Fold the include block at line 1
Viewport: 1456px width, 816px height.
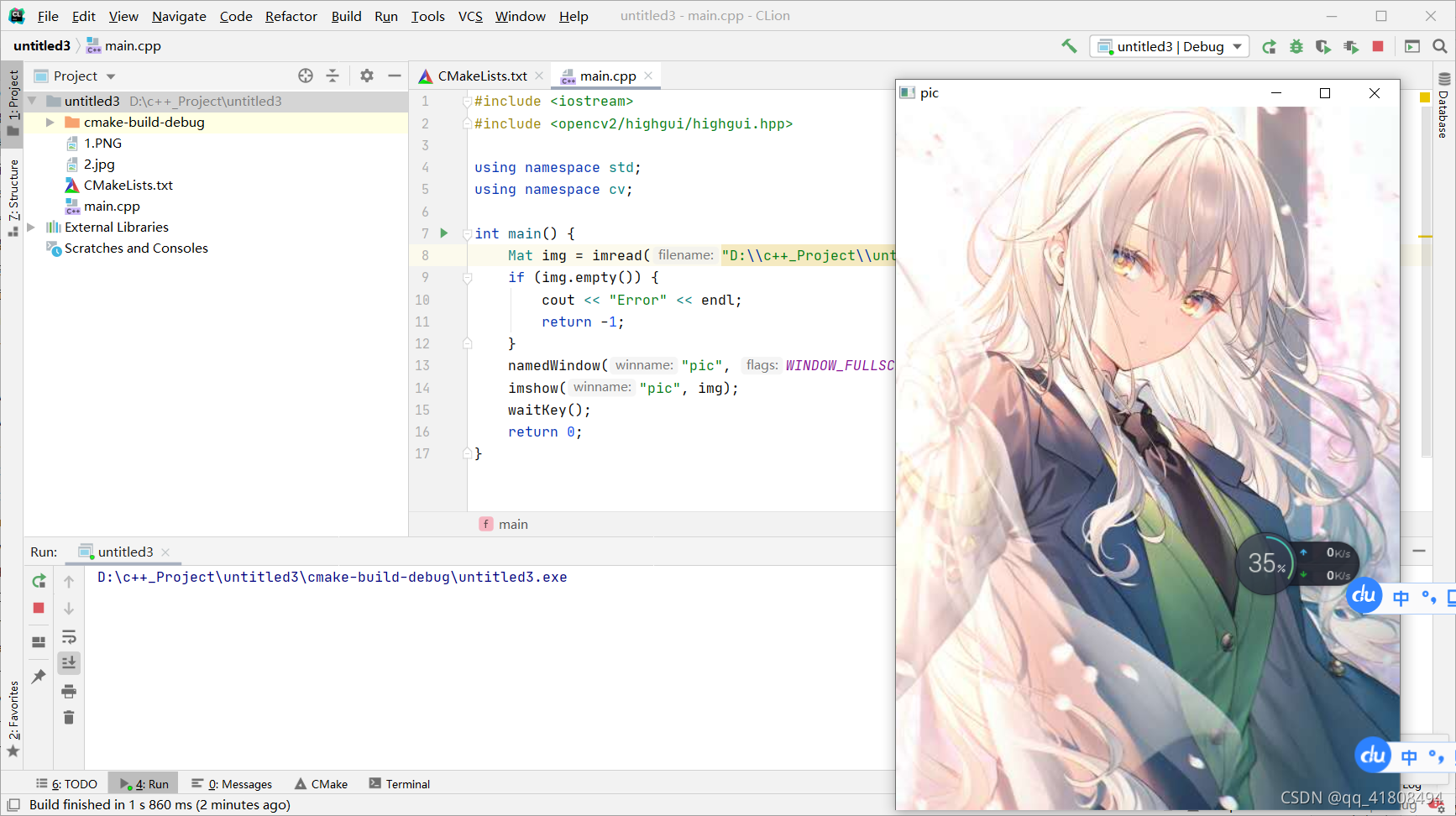point(467,101)
